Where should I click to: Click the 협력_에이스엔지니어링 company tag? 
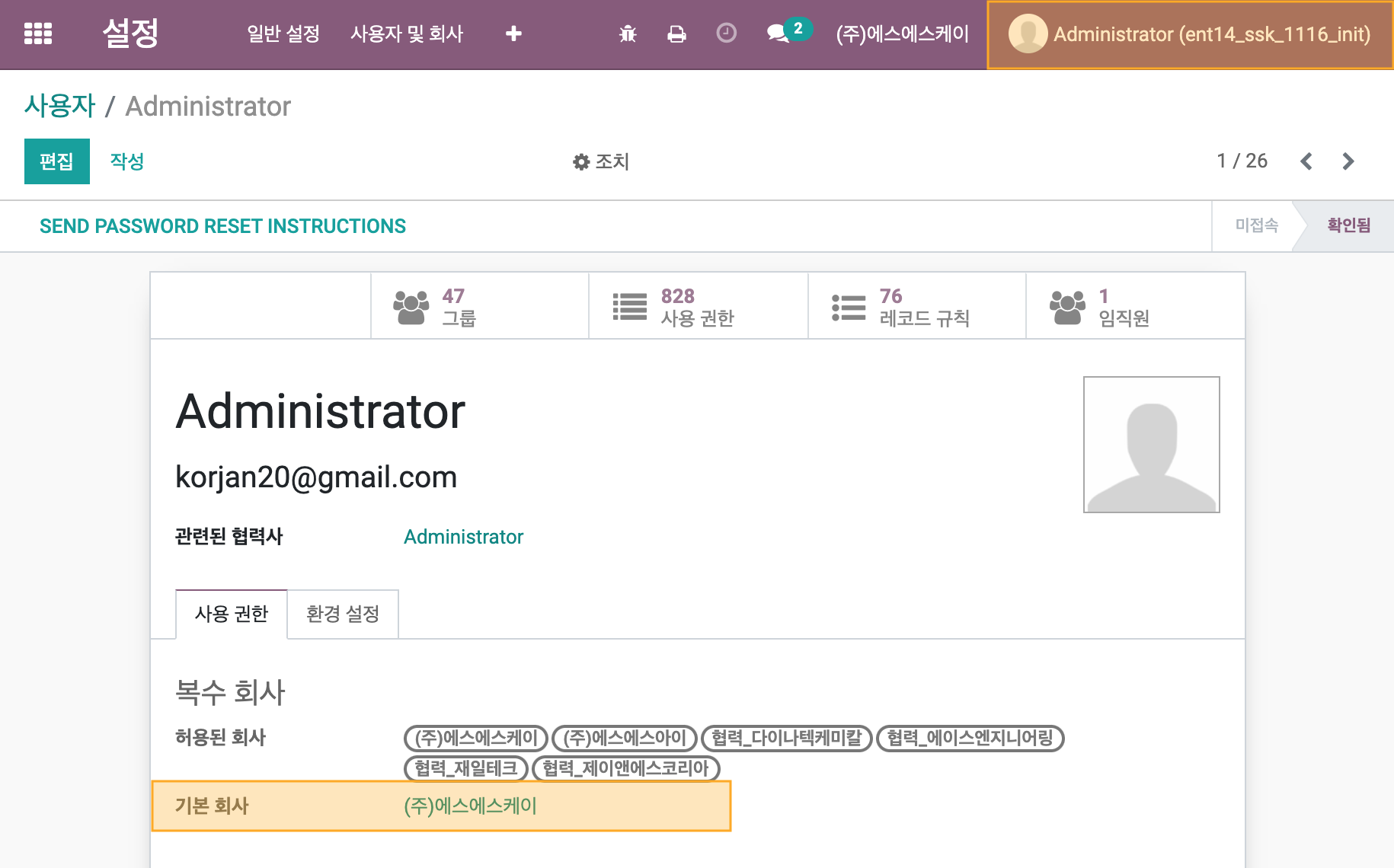[970, 738]
